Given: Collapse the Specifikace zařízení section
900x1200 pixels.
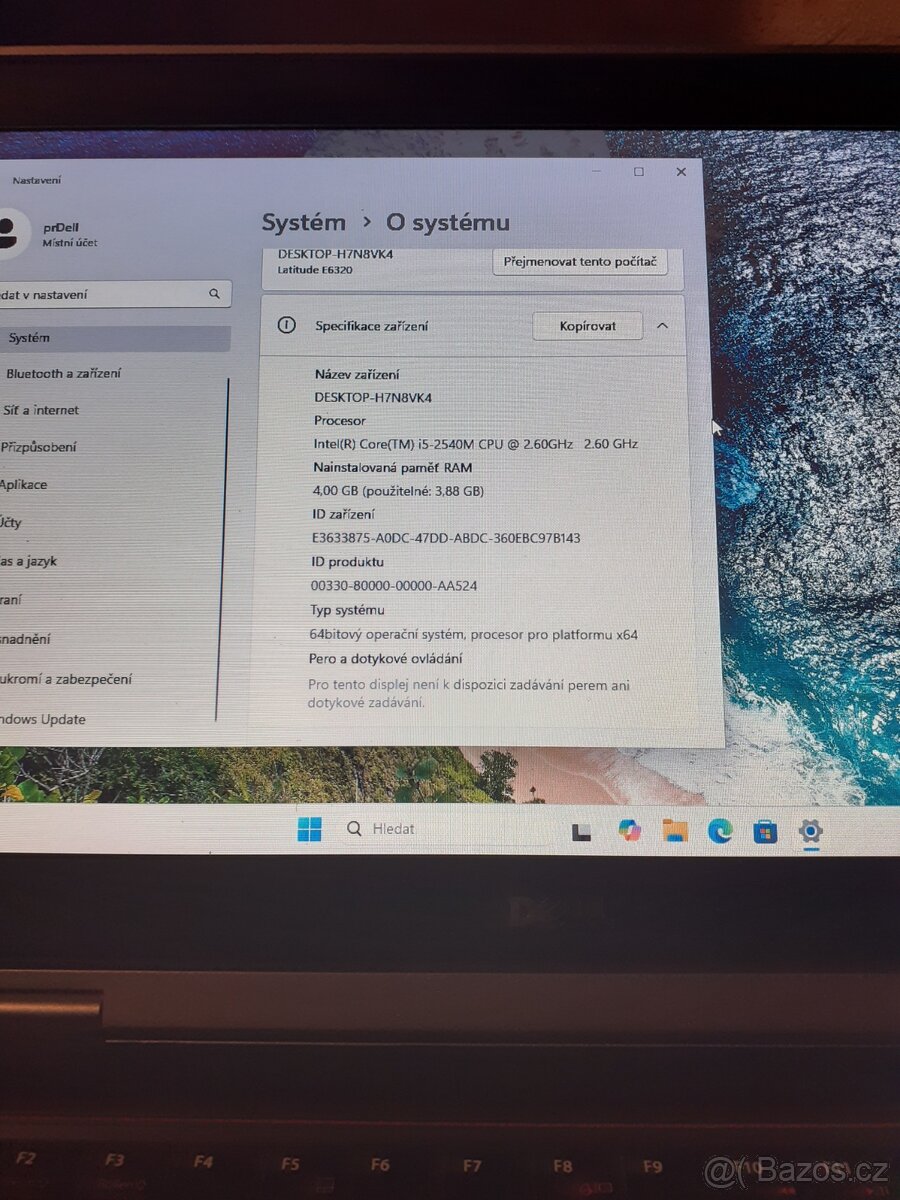Looking at the screenshot, I should (662, 326).
